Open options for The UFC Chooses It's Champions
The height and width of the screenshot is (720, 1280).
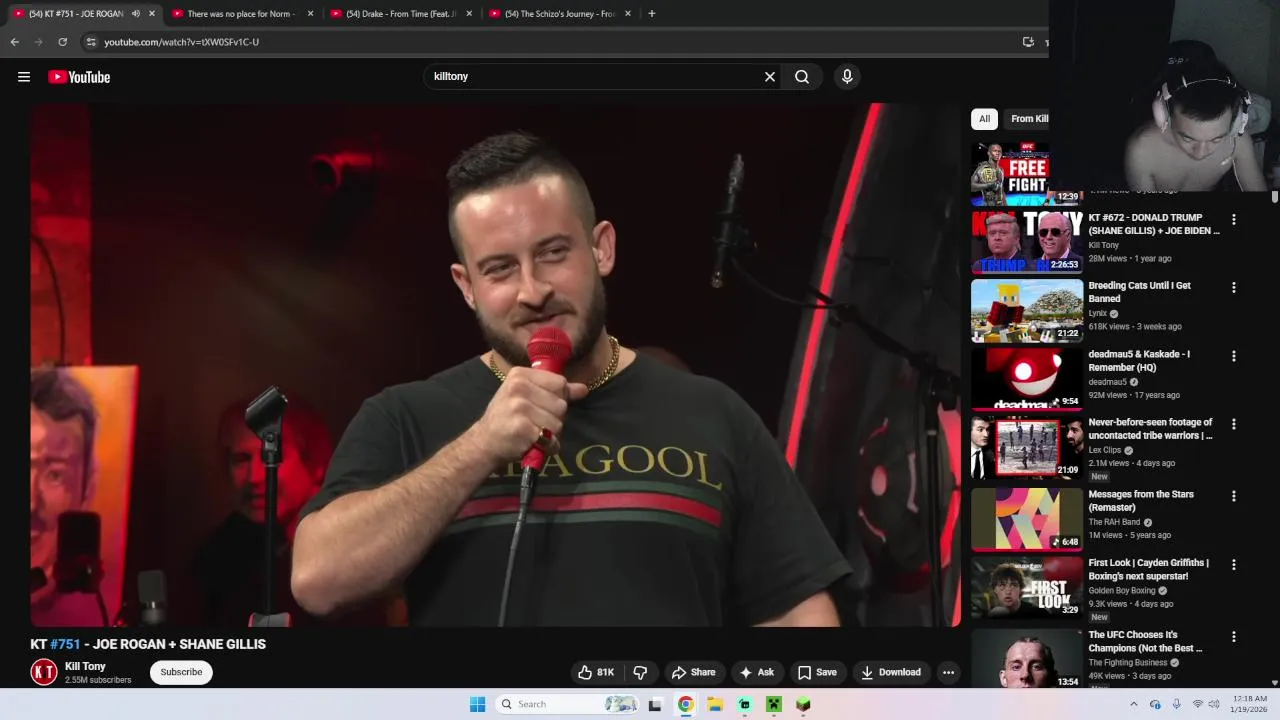point(1233,636)
